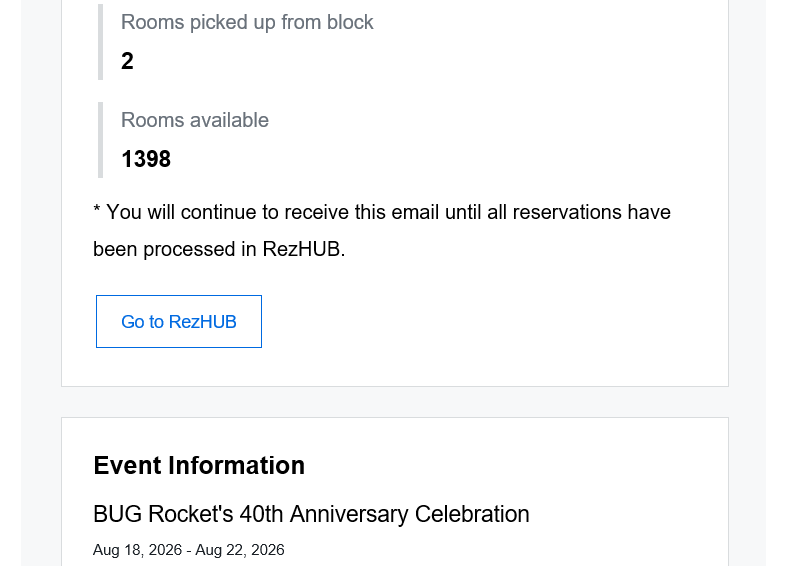
Task: Click the "Rooms available" label
Action: point(195,120)
